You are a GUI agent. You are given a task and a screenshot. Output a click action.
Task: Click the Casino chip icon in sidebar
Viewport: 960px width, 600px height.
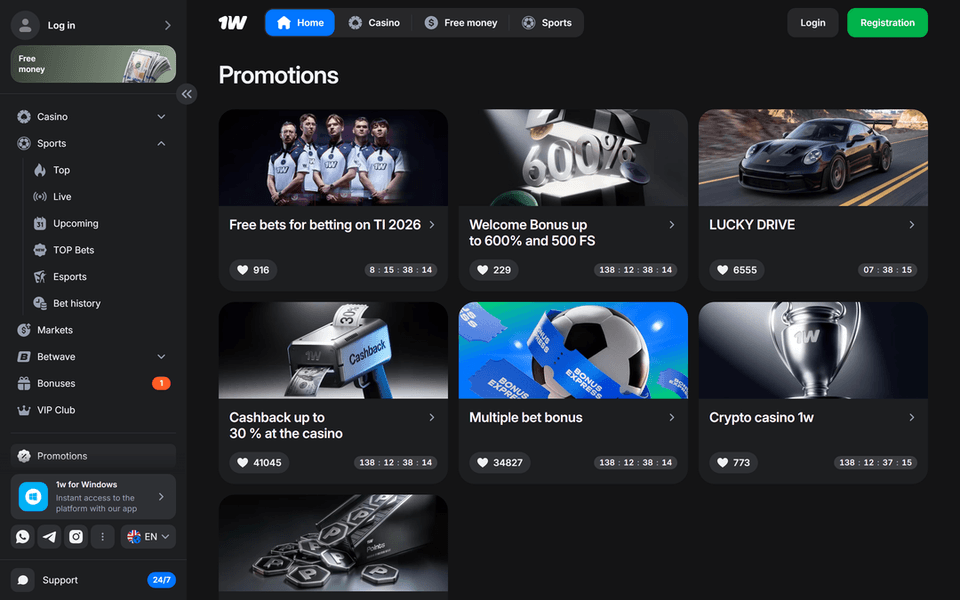click(x=24, y=116)
